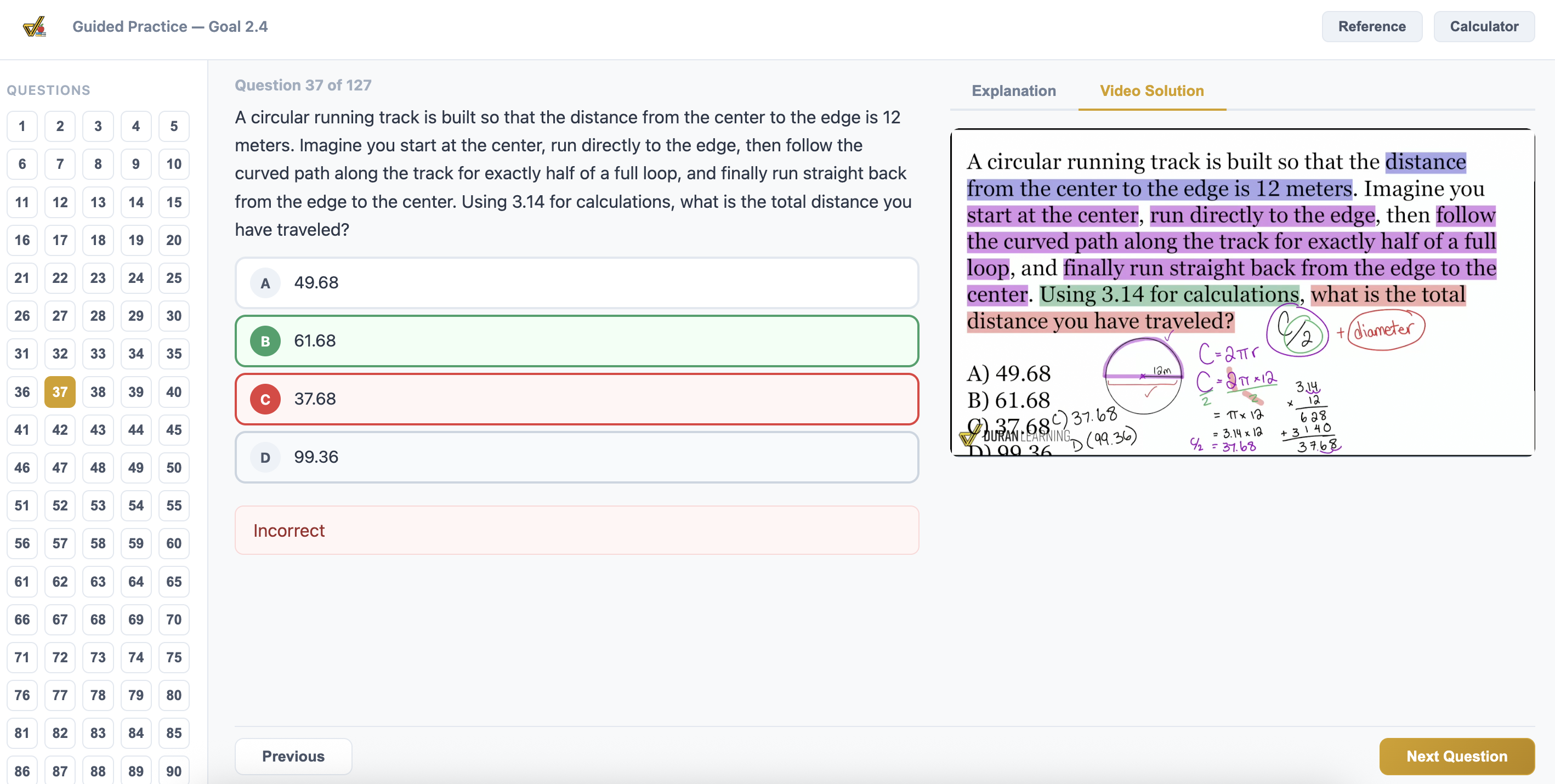Go to the Previous question
This screenshot has width=1555, height=784.
293,755
